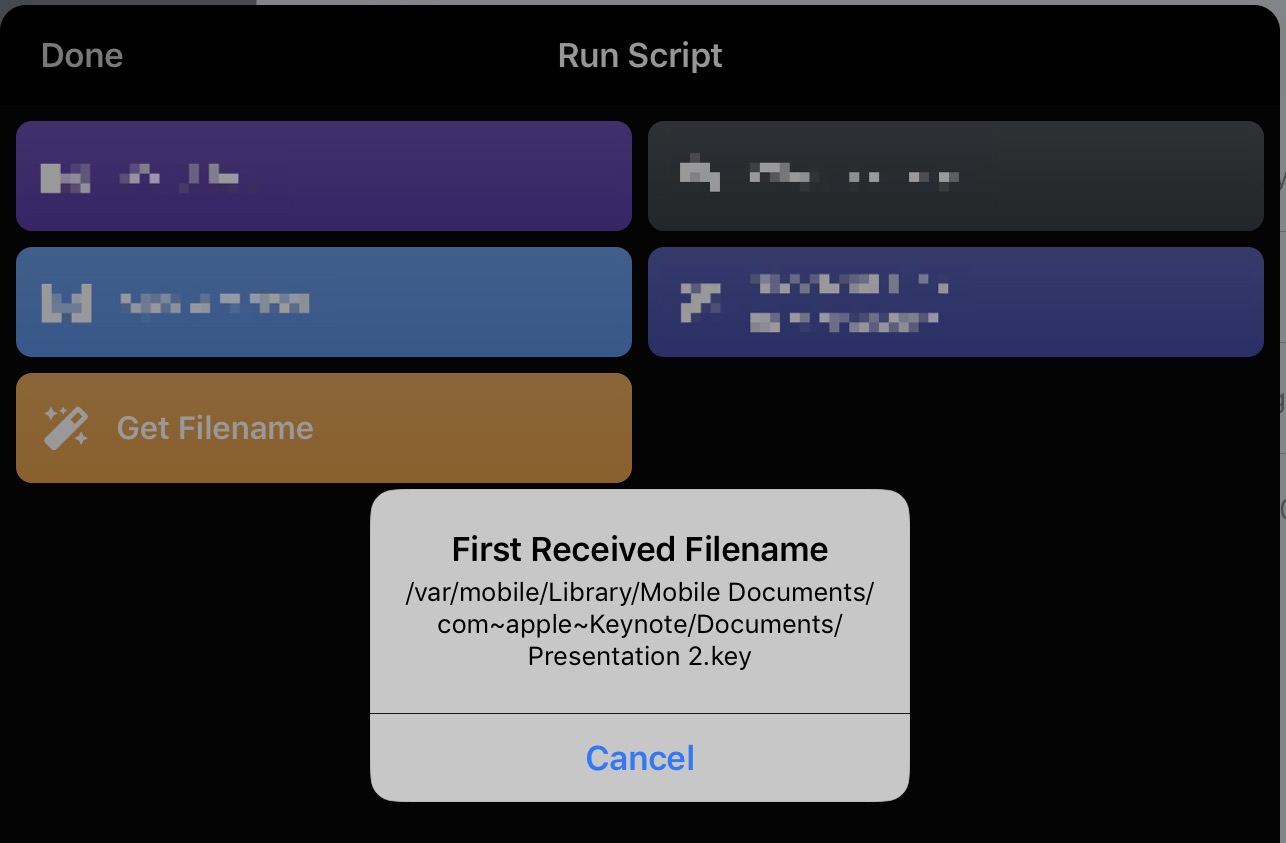Image resolution: width=1286 pixels, height=843 pixels.
Task: Open the purple shortcut tile's blurred label
Action: (x=180, y=177)
